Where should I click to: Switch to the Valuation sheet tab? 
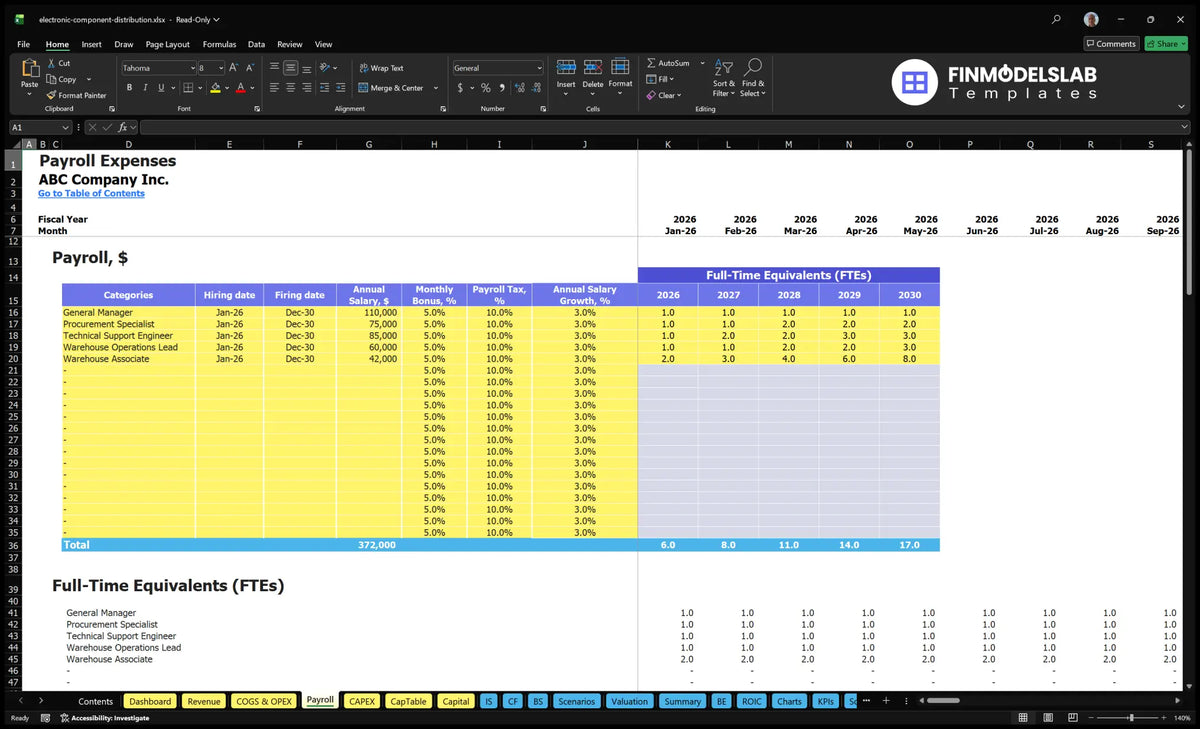629,701
